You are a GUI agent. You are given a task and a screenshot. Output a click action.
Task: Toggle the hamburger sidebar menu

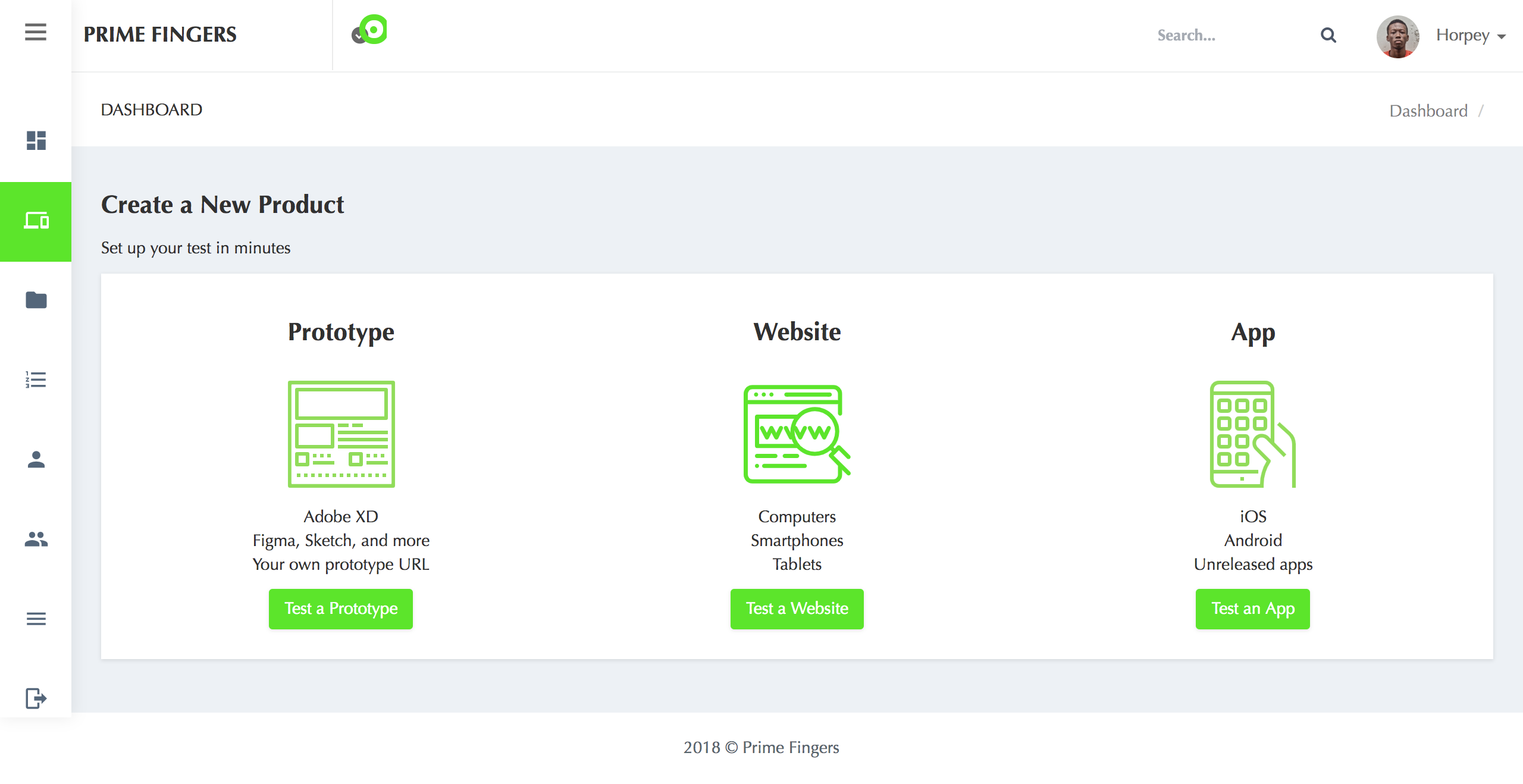tap(36, 32)
